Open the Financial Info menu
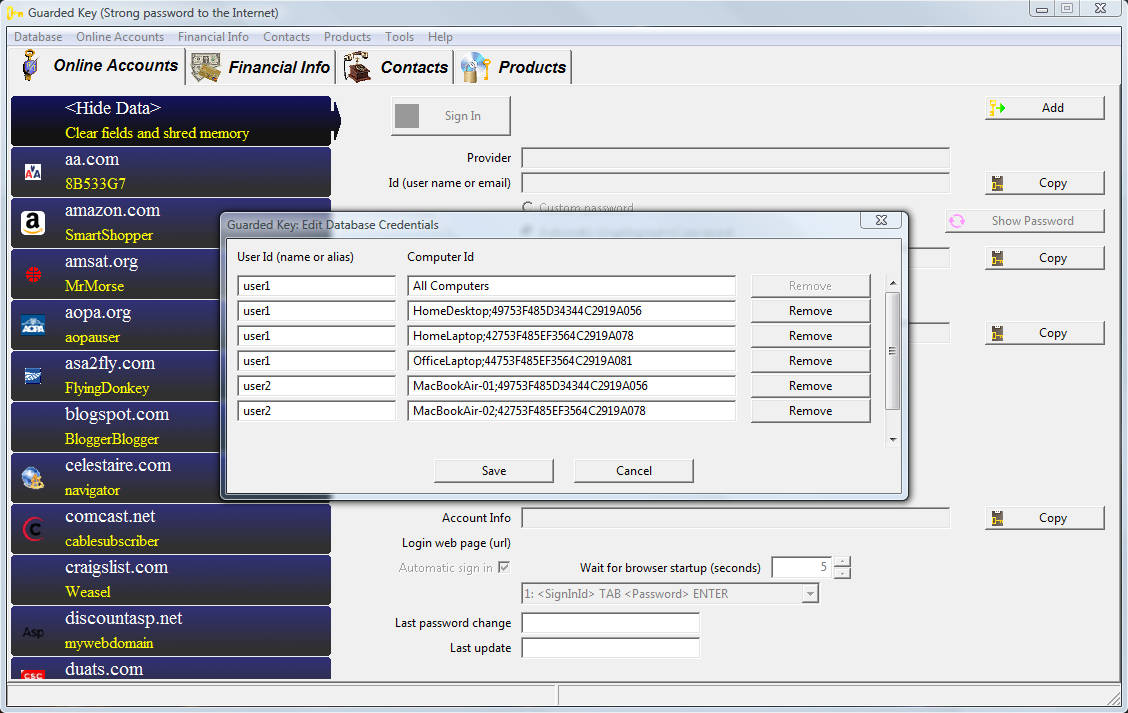 pyautogui.click(x=213, y=37)
